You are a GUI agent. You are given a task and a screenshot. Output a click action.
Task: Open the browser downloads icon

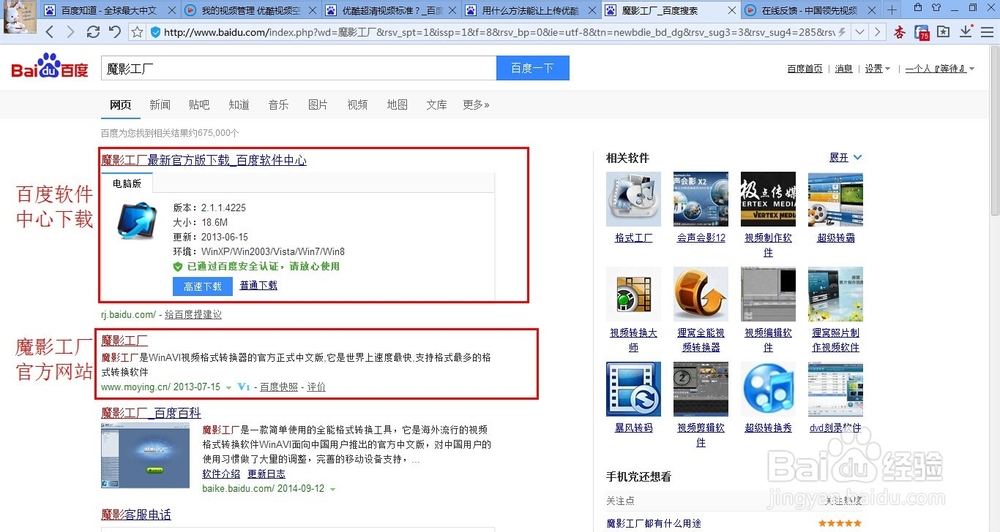tap(966, 31)
